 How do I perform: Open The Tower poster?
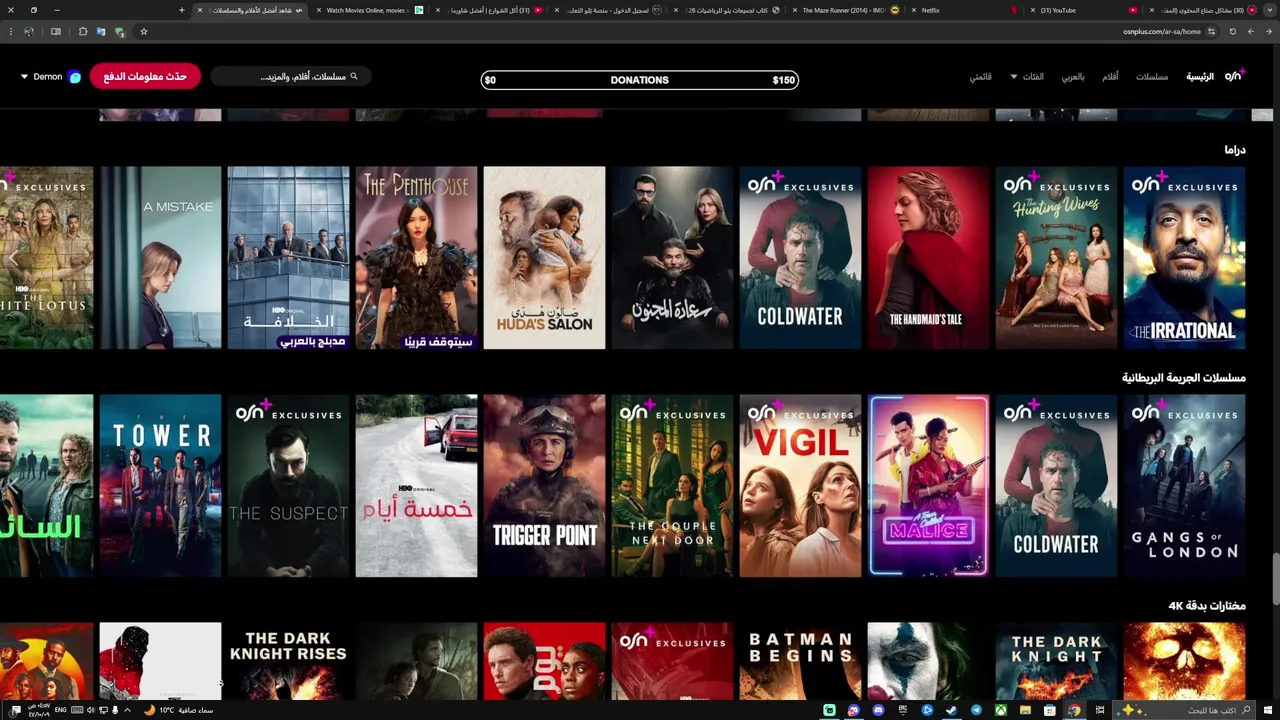[160, 486]
